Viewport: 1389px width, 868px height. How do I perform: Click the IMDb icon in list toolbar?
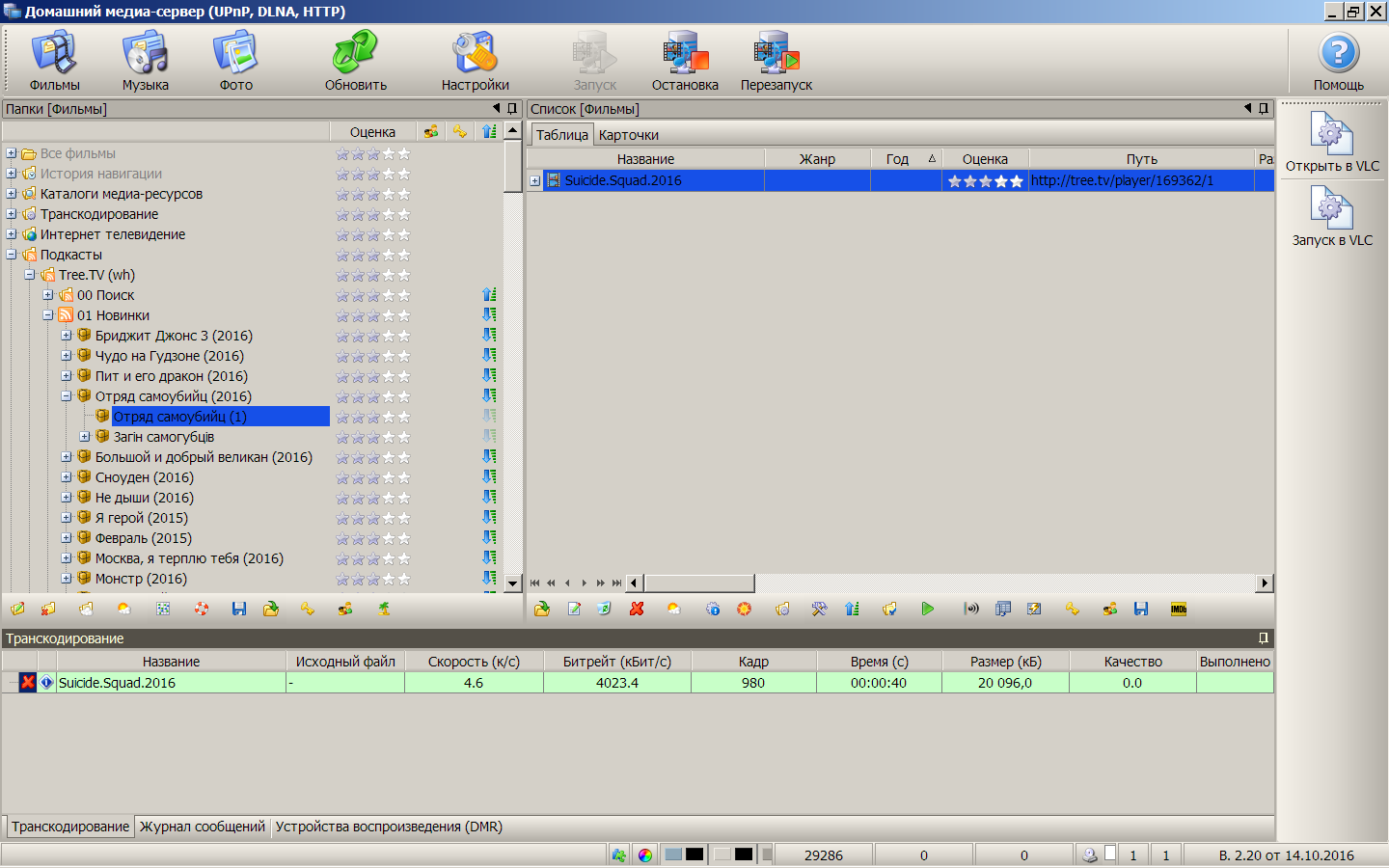click(1178, 609)
